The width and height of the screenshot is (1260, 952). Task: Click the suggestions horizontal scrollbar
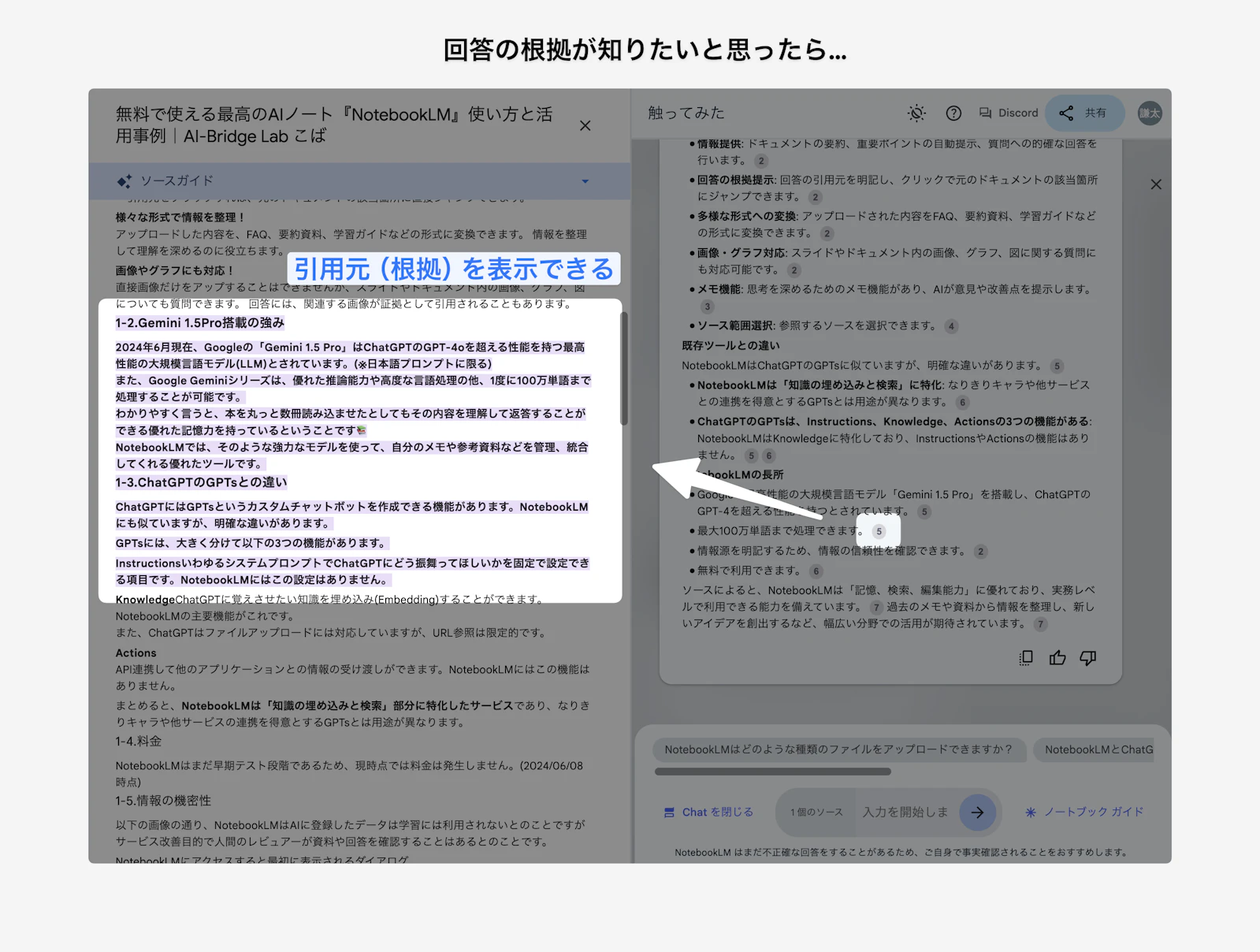(x=773, y=772)
